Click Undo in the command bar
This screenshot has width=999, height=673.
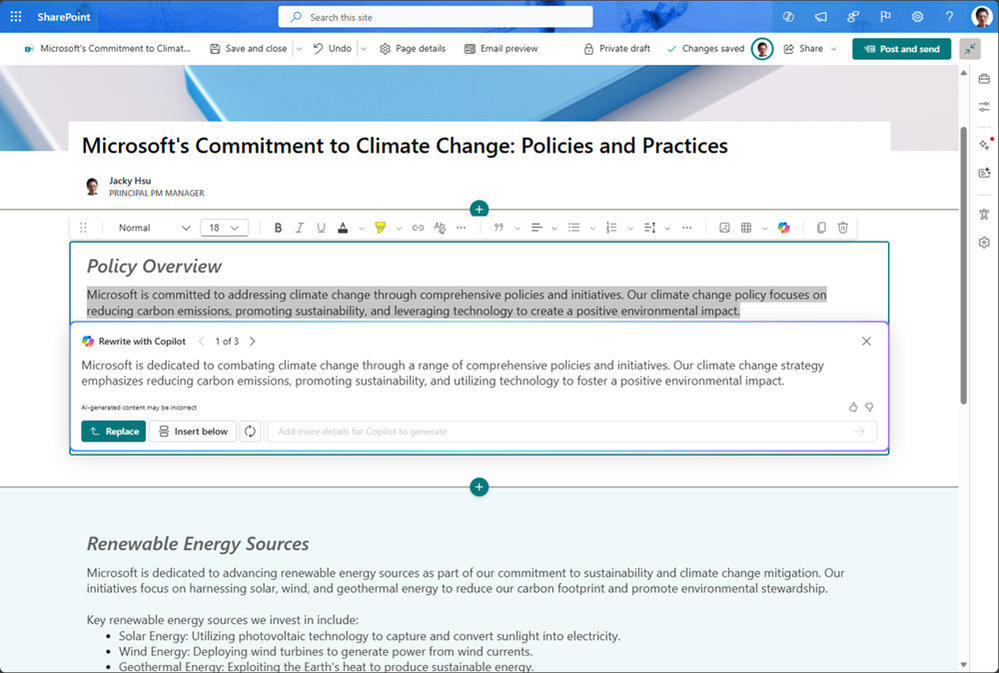[333, 48]
